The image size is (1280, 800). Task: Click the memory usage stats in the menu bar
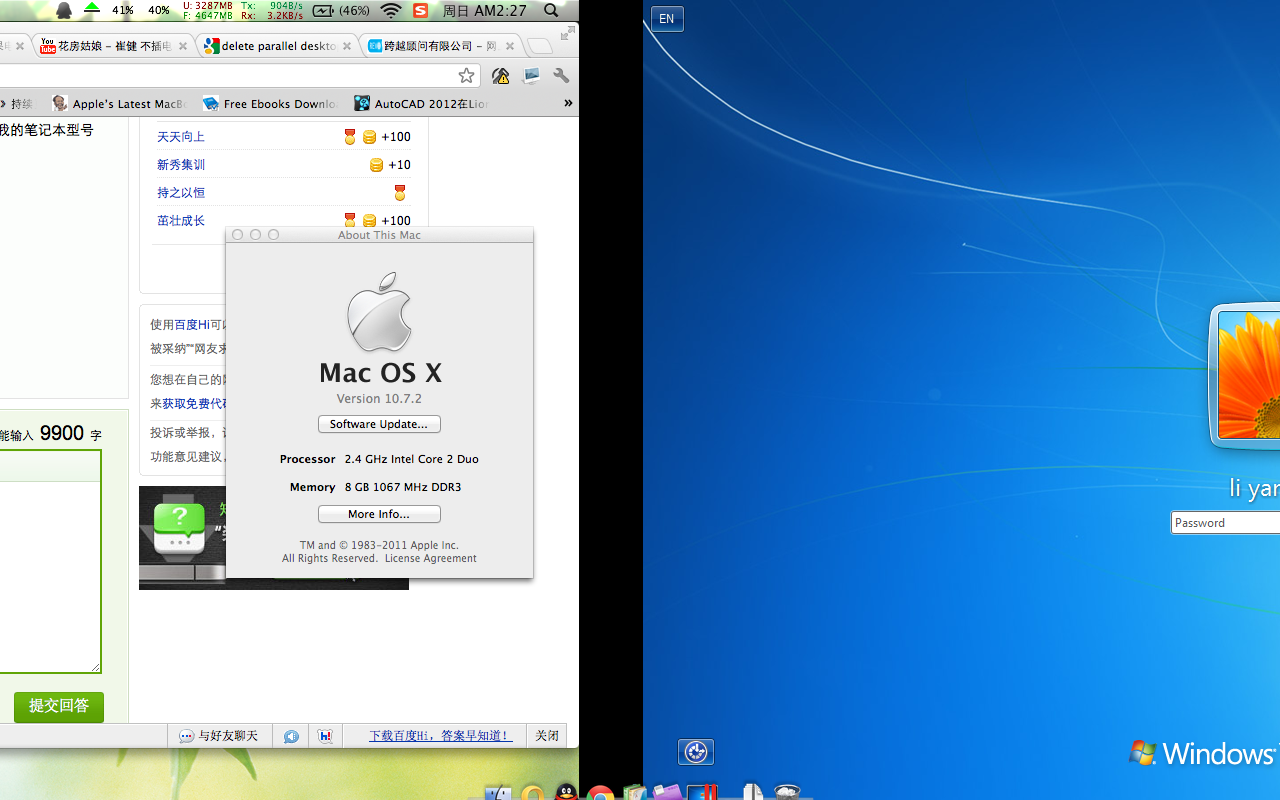point(208,10)
